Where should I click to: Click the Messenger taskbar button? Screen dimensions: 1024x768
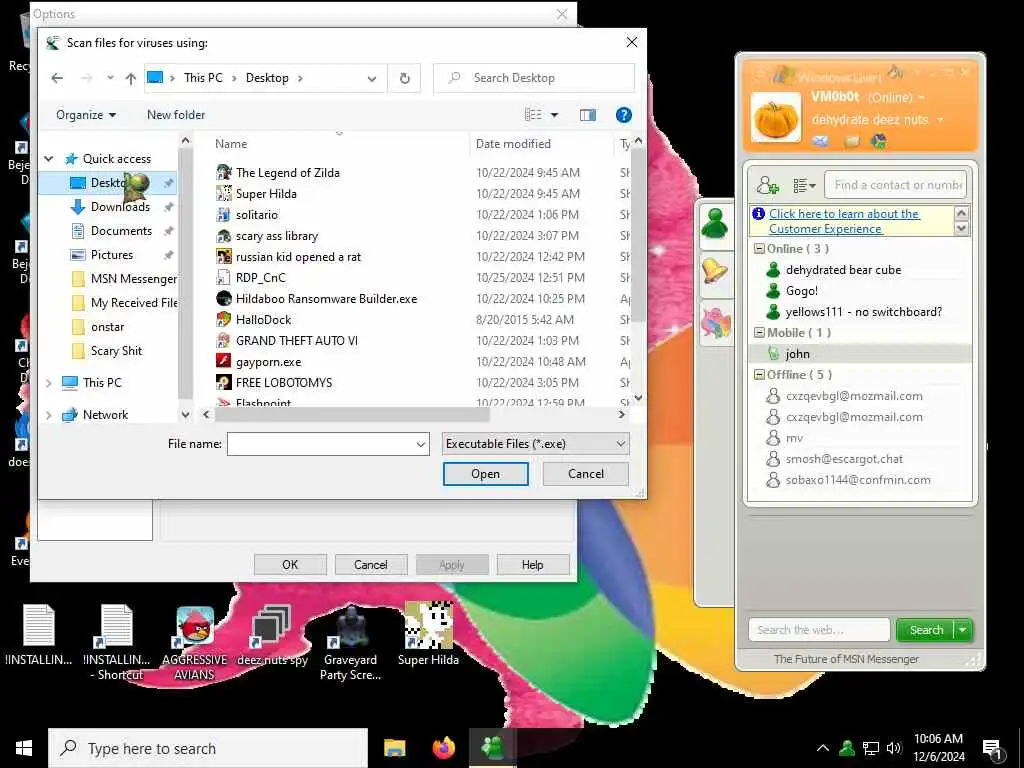click(x=492, y=748)
